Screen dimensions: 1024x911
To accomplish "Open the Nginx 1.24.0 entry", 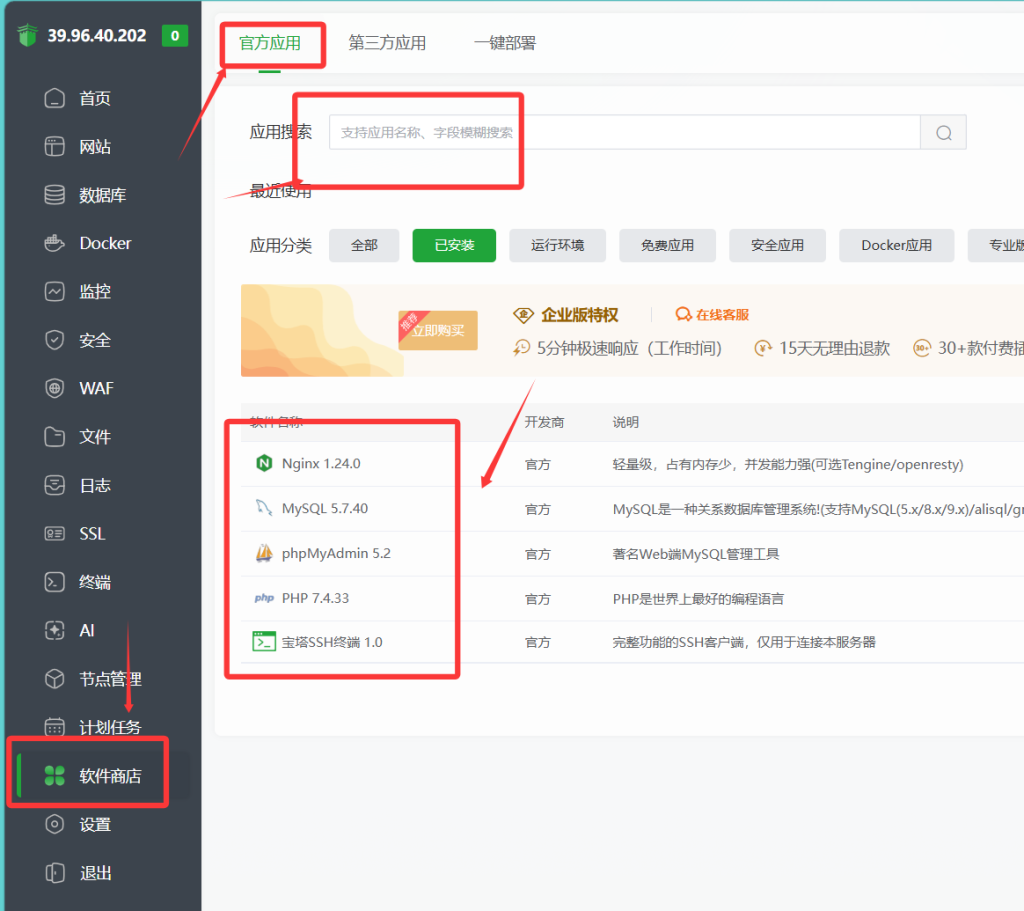I will pyautogui.click(x=321, y=464).
